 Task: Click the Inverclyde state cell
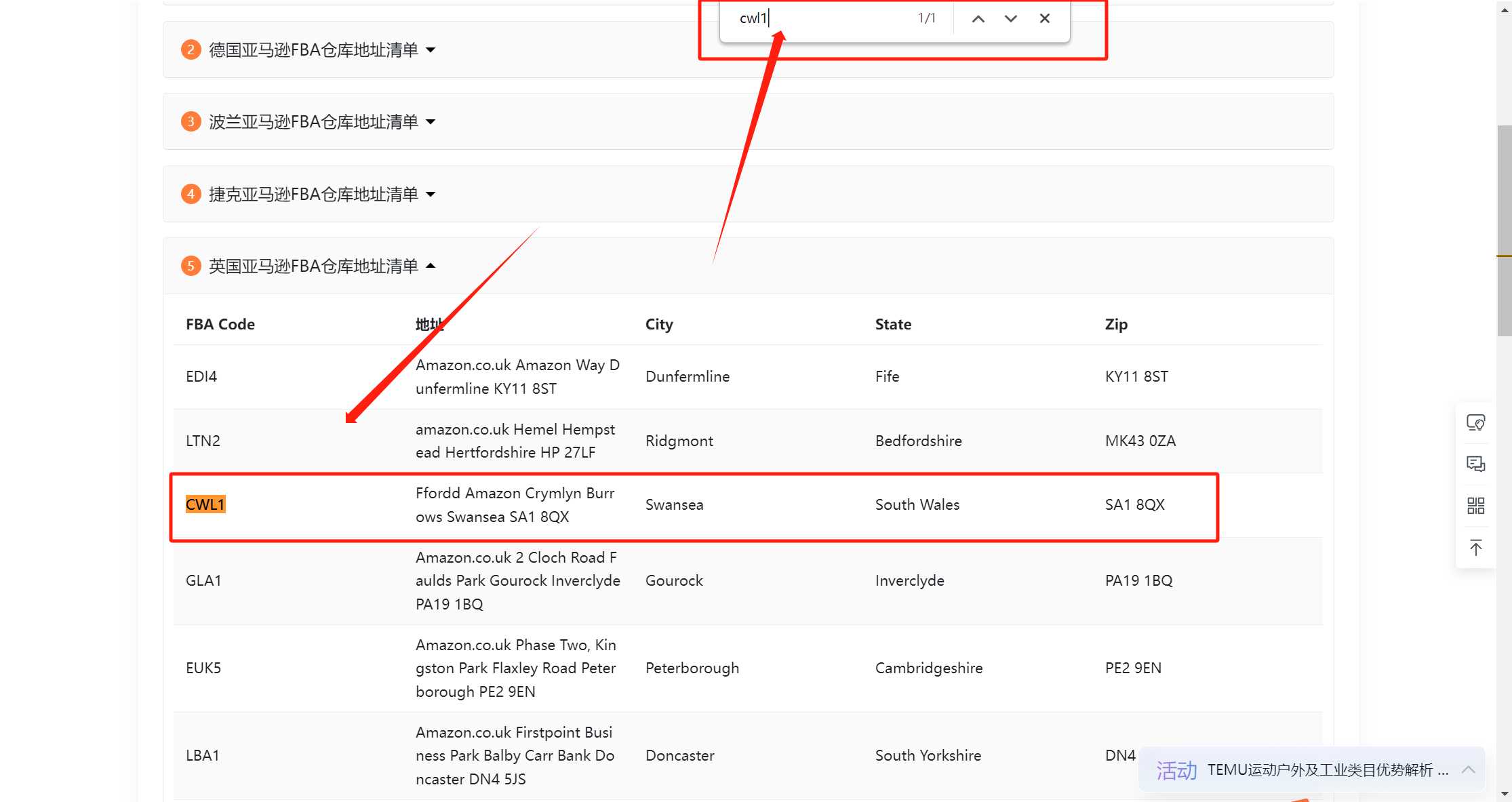[910, 580]
